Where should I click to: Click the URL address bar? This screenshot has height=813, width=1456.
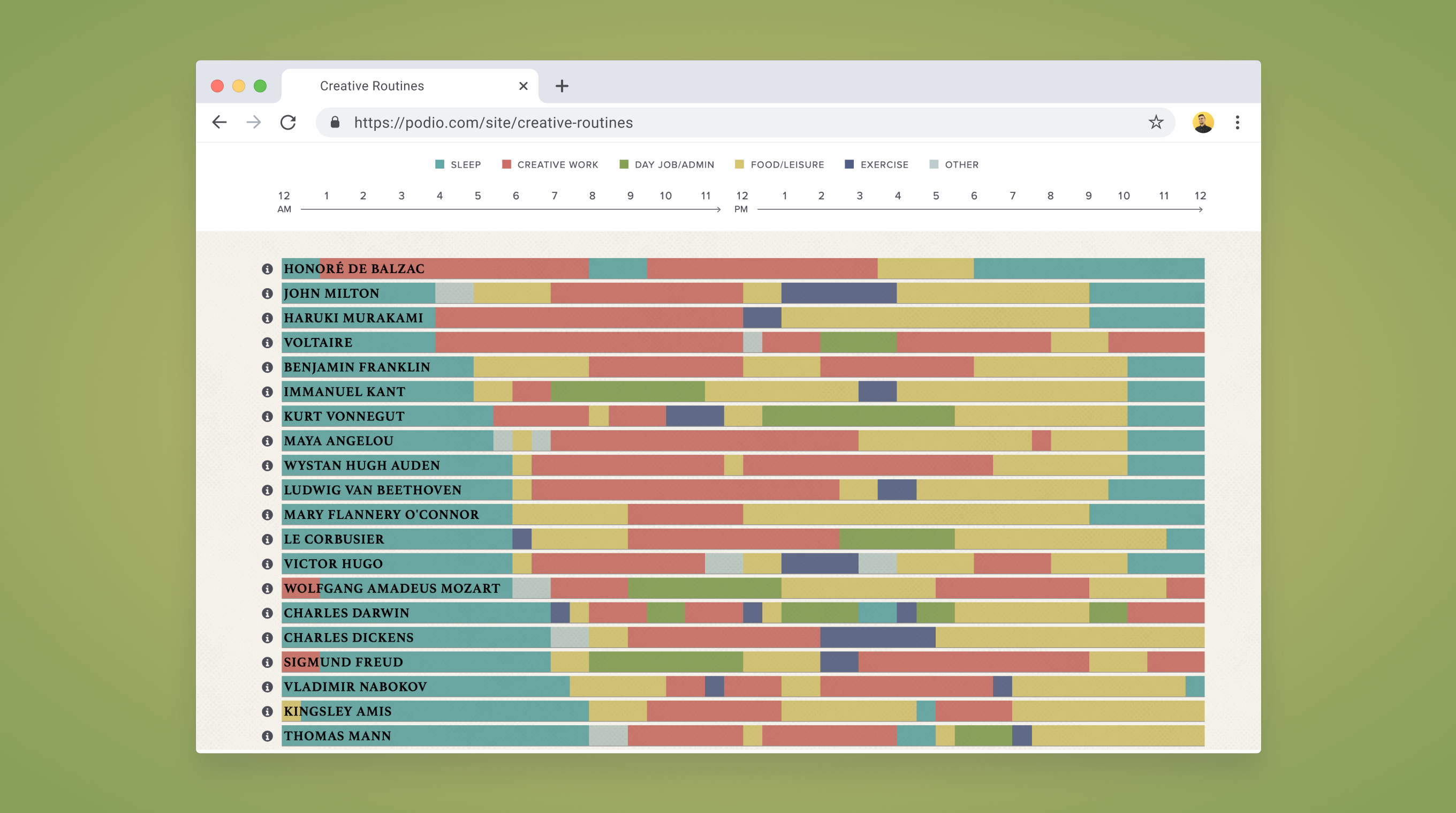(745, 122)
